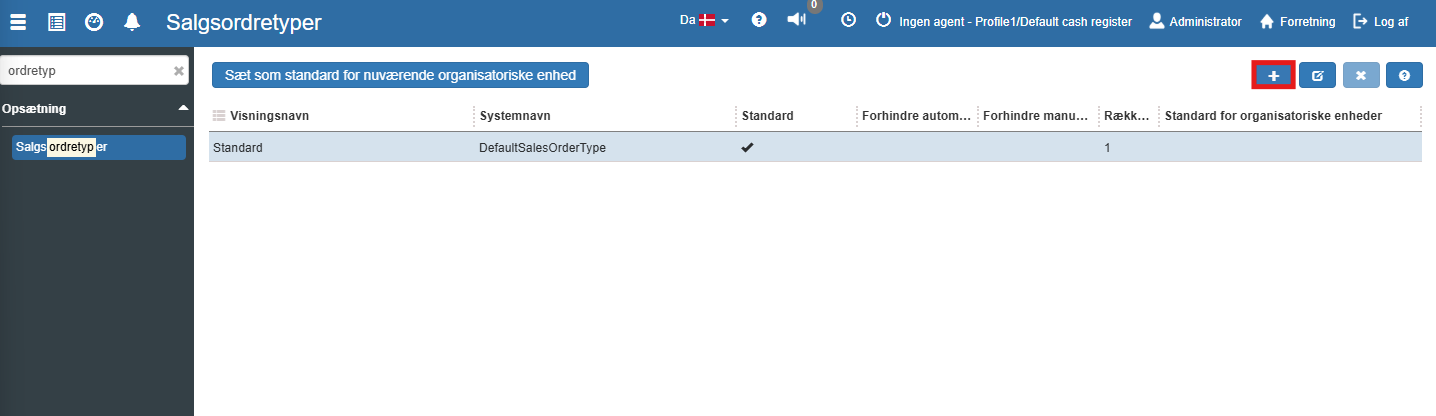This screenshot has height=416, width=1436.
Task: Open the grid column chooser icon
Action: (219, 116)
